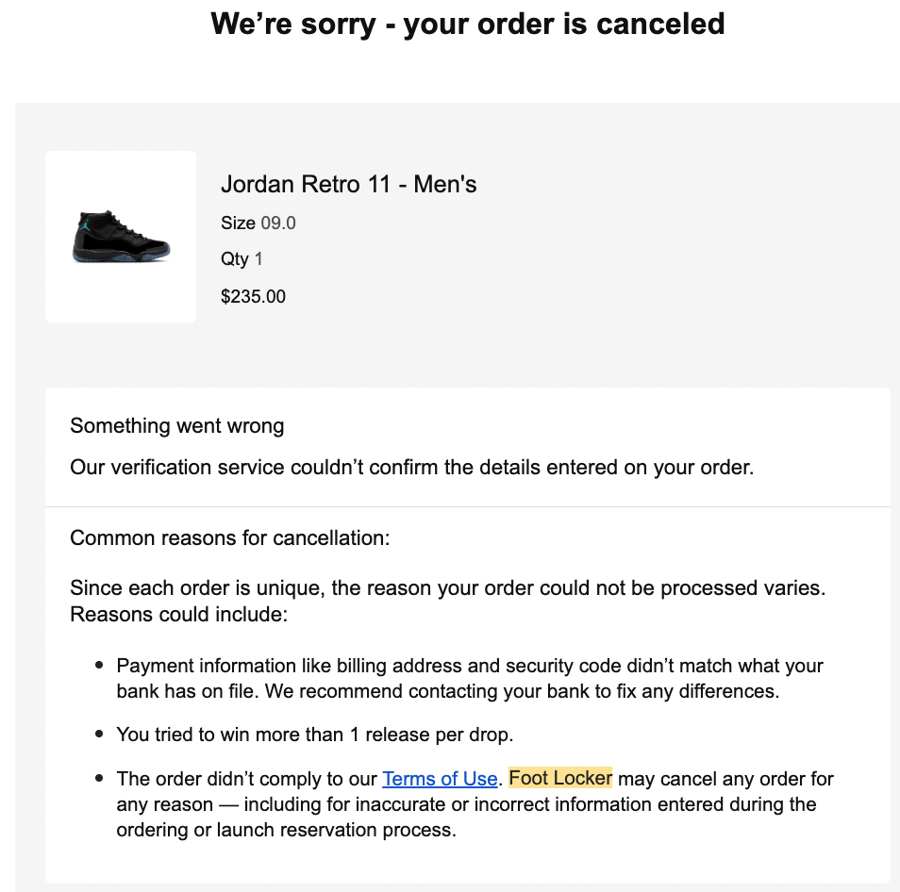Screen dimensions: 900x892
Task: Click the Something went wrong heading
Action: point(177,426)
